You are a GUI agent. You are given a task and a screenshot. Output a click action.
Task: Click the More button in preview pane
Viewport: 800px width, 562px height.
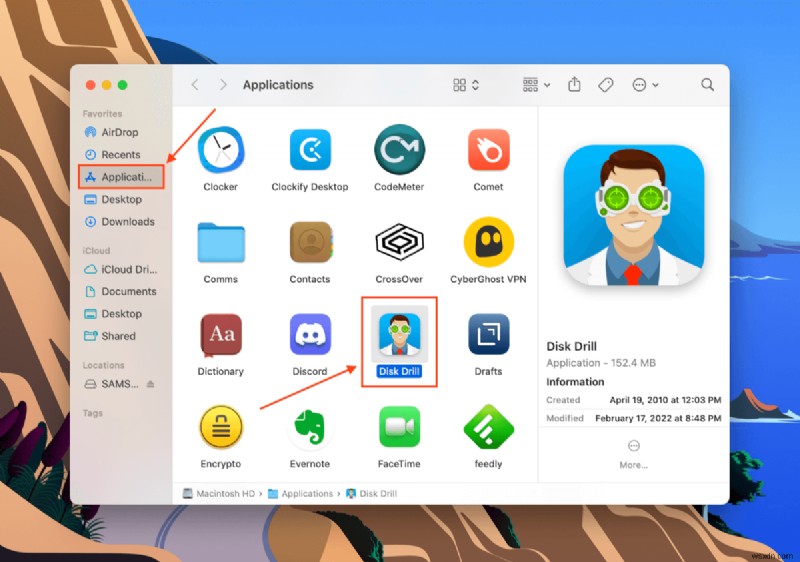pyautogui.click(x=633, y=453)
